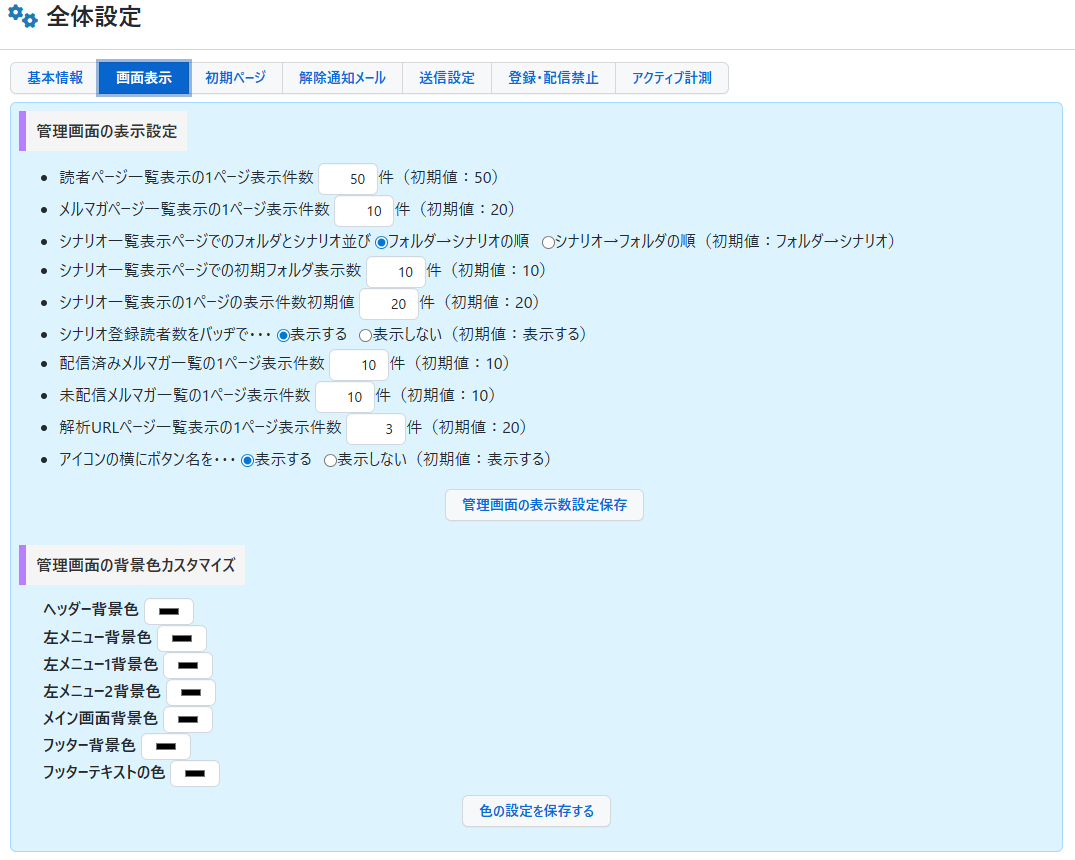Select フォルダ→シナリオの順 radio option
The width and height of the screenshot is (1075, 860).
pyautogui.click(x=381, y=242)
